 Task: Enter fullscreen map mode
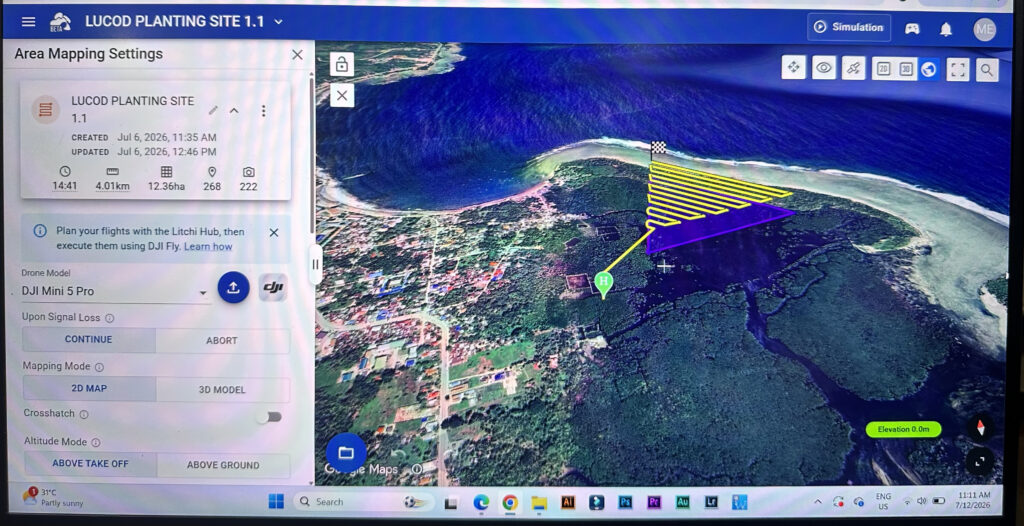pyautogui.click(x=957, y=69)
